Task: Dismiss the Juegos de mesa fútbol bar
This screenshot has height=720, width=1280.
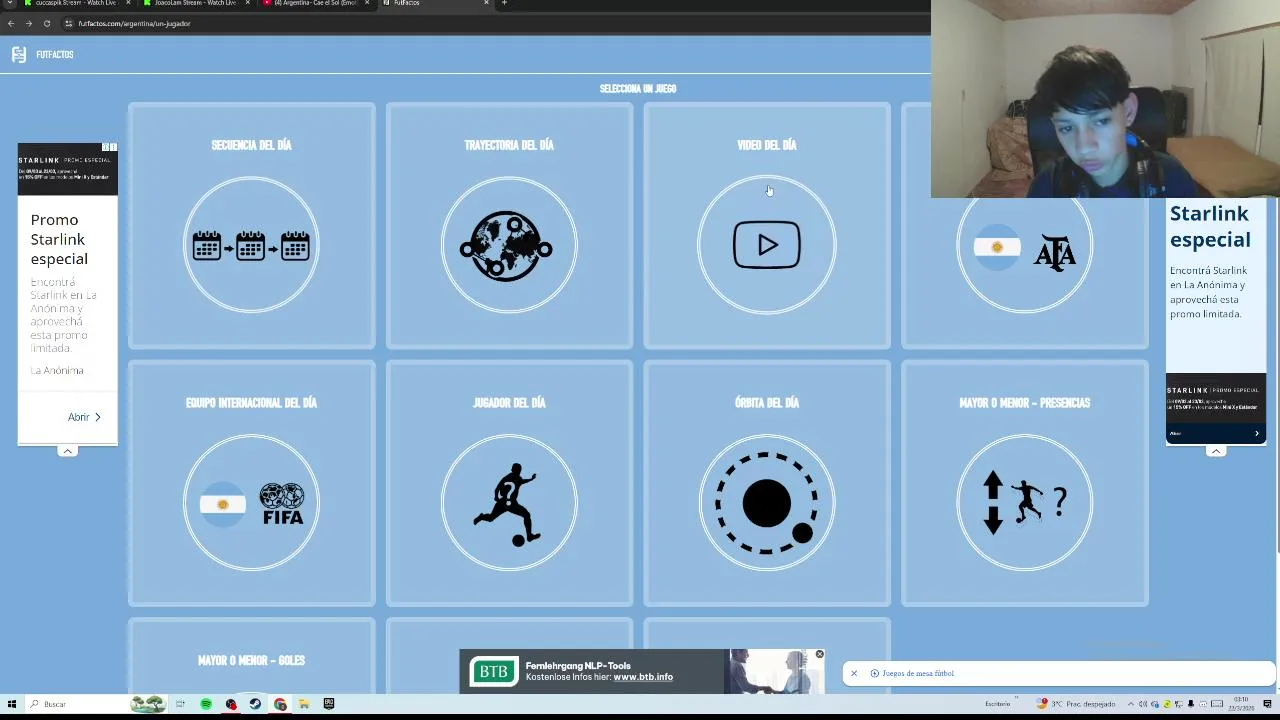Action: (854, 673)
